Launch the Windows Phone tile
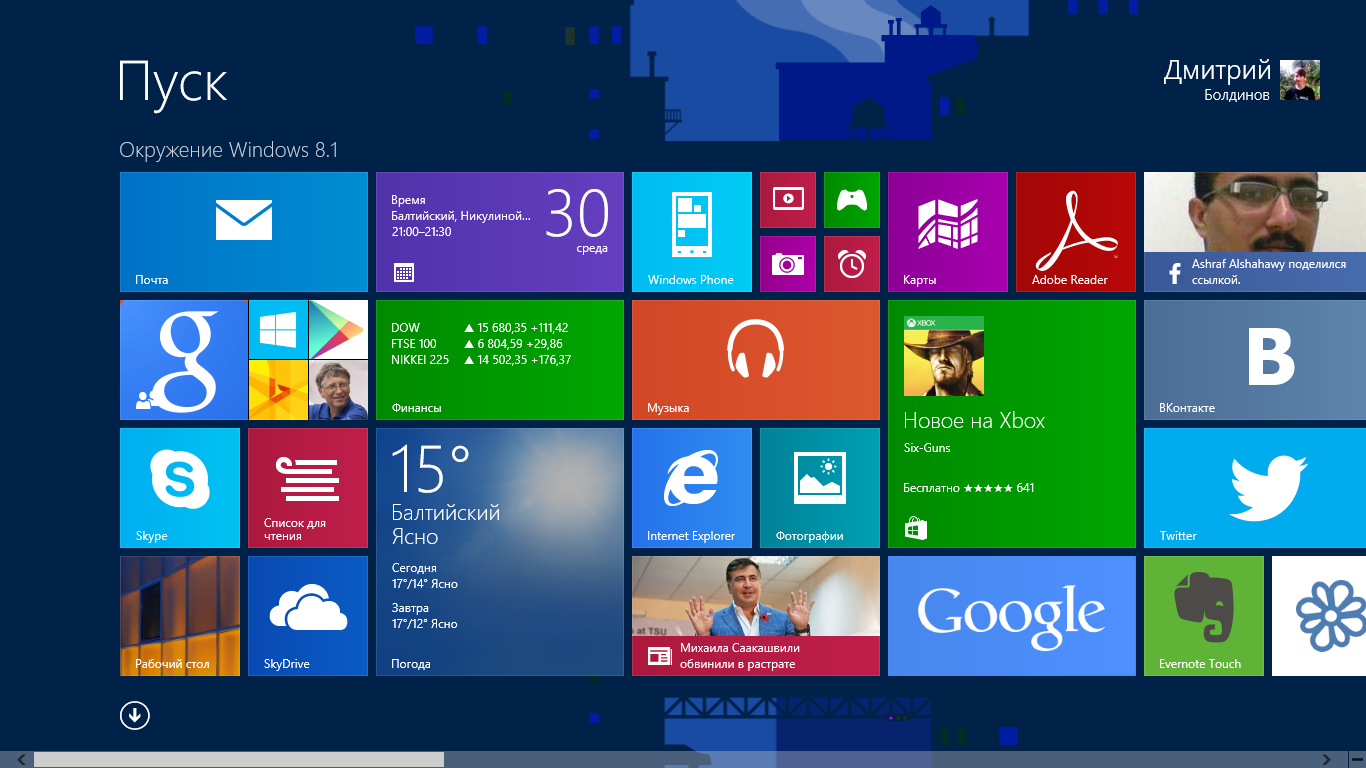1366x768 pixels. tap(692, 232)
